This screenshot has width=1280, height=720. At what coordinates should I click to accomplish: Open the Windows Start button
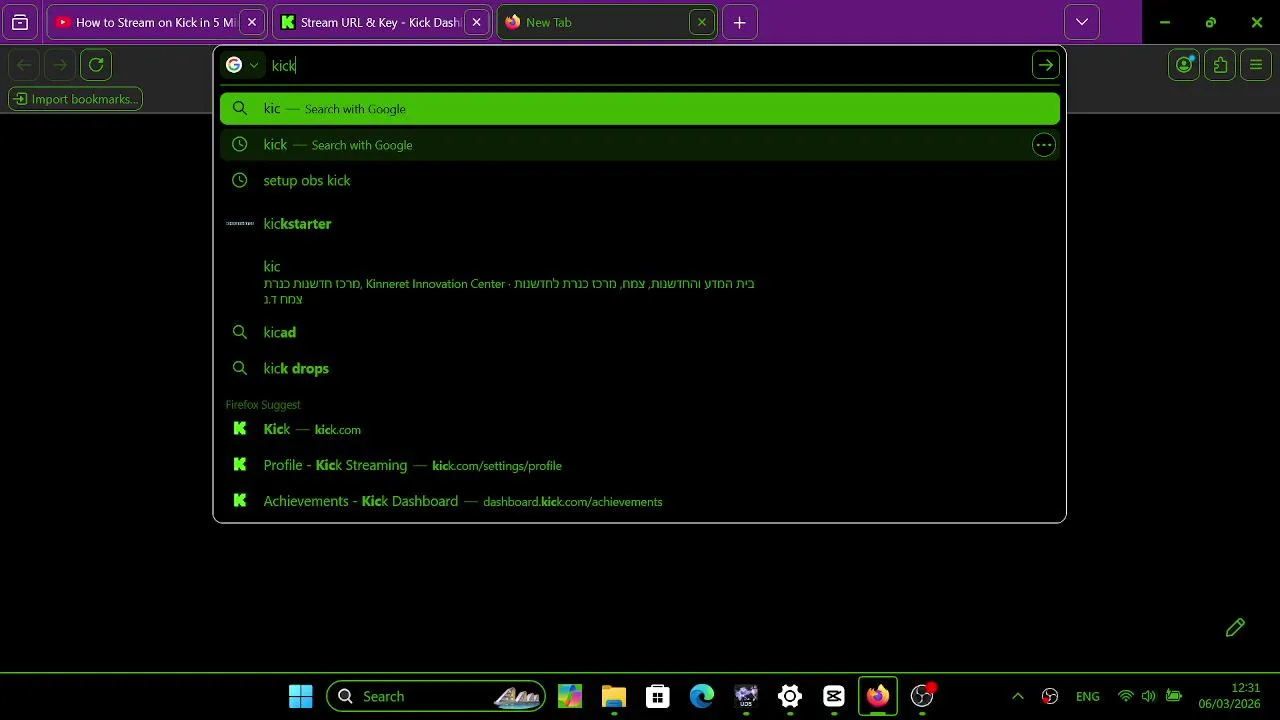pos(300,696)
